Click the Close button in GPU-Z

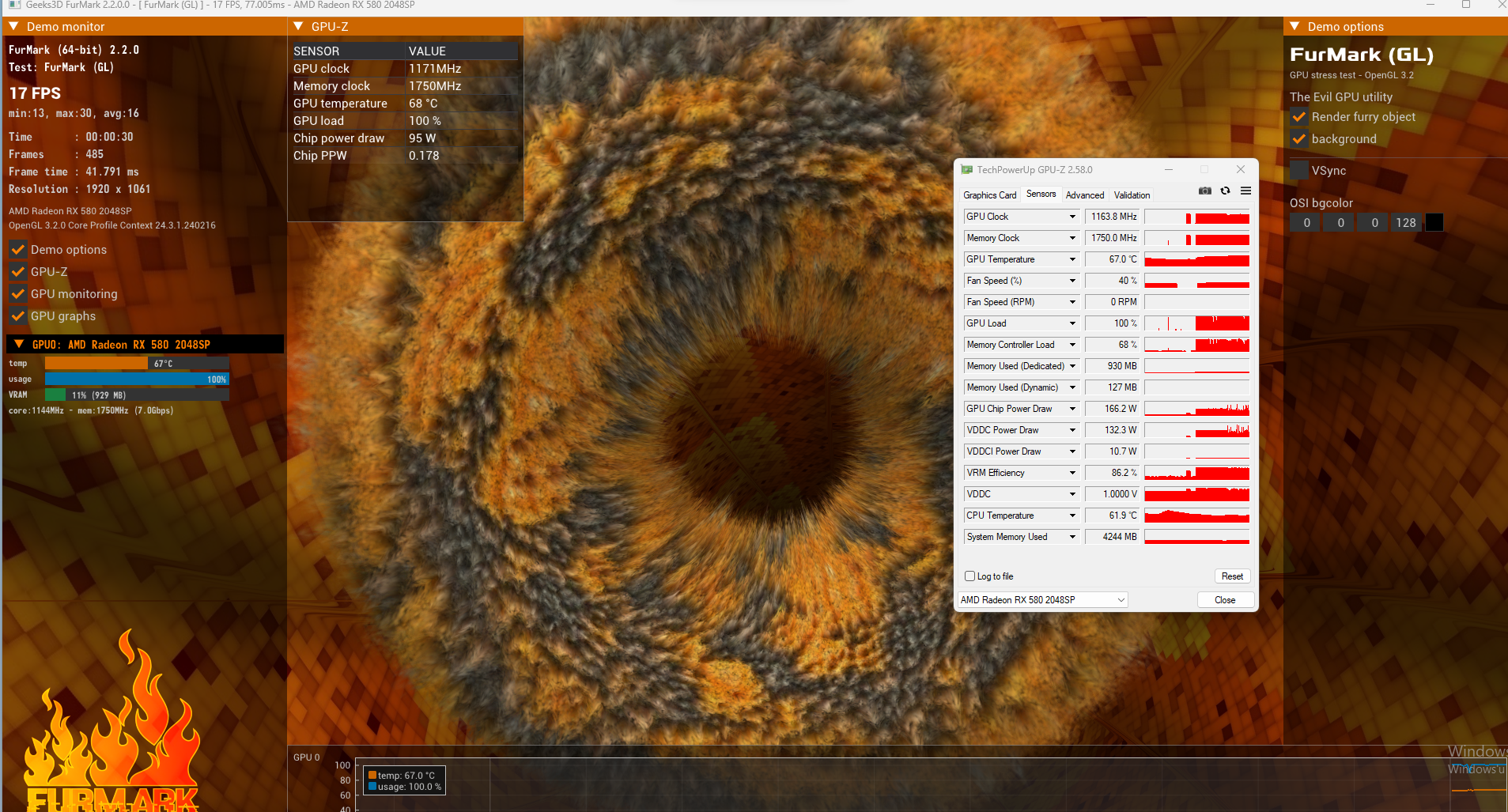pyautogui.click(x=1225, y=600)
